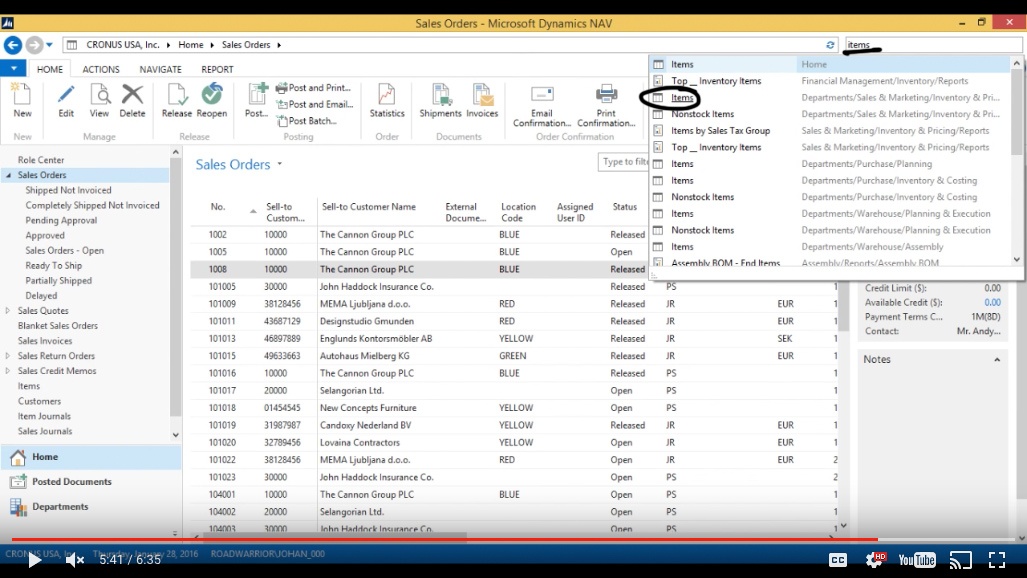Expand the Sales Credit Memos node
The height and width of the screenshot is (578, 1027).
[8, 371]
